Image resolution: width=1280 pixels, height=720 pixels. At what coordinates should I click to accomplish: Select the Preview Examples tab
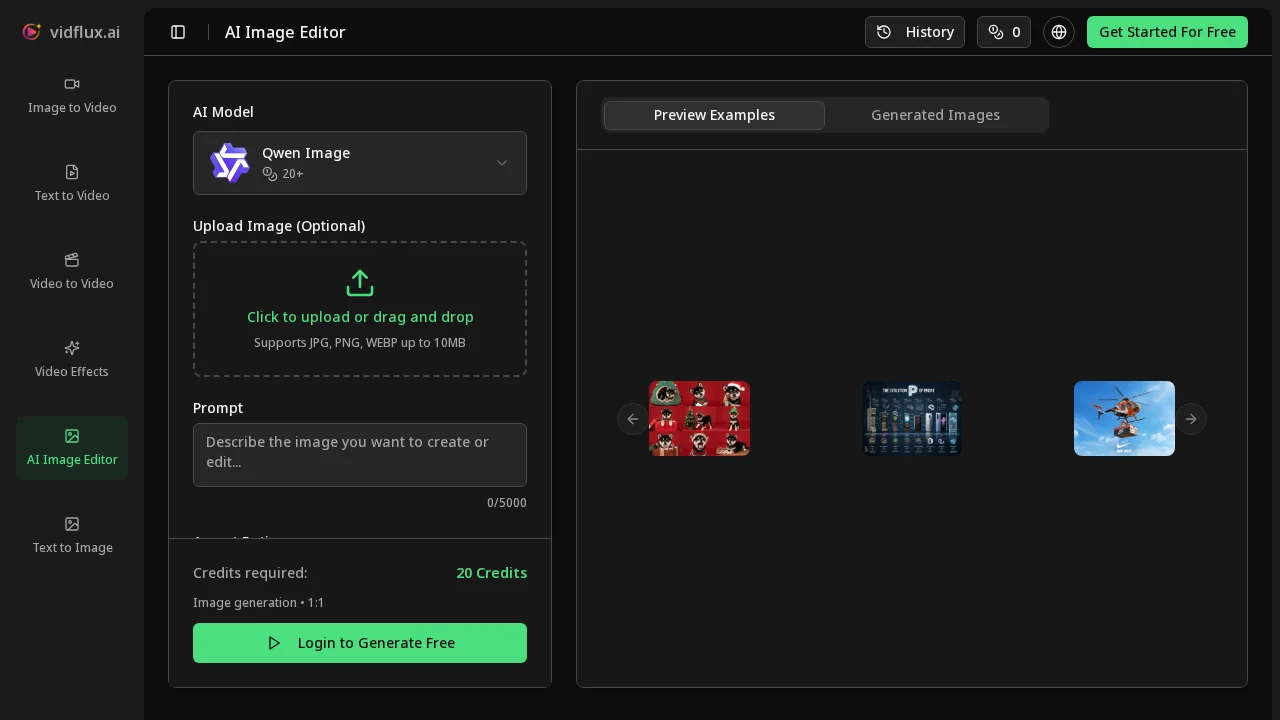[714, 115]
